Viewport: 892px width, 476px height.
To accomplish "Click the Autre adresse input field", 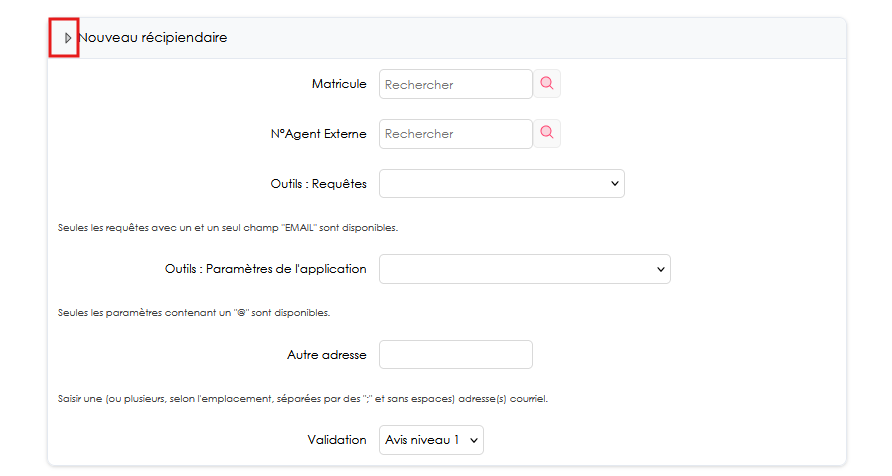I will 456,354.
